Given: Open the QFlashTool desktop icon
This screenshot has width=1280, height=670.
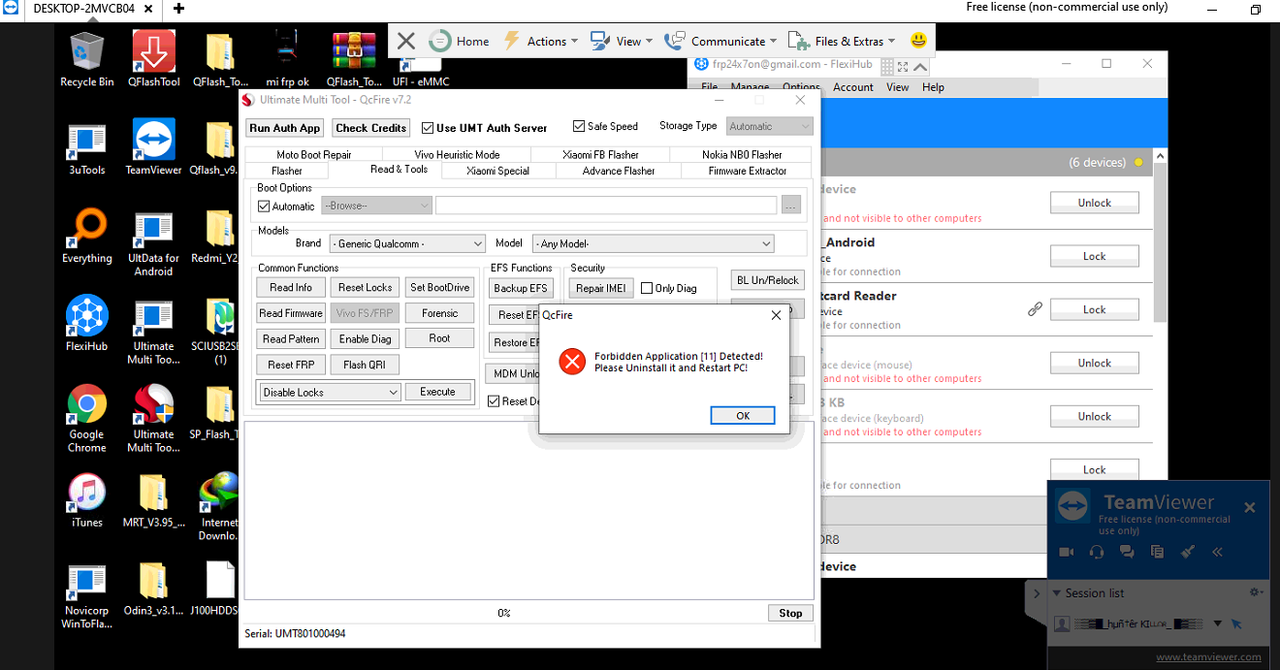Looking at the screenshot, I should (x=154, y=59).
